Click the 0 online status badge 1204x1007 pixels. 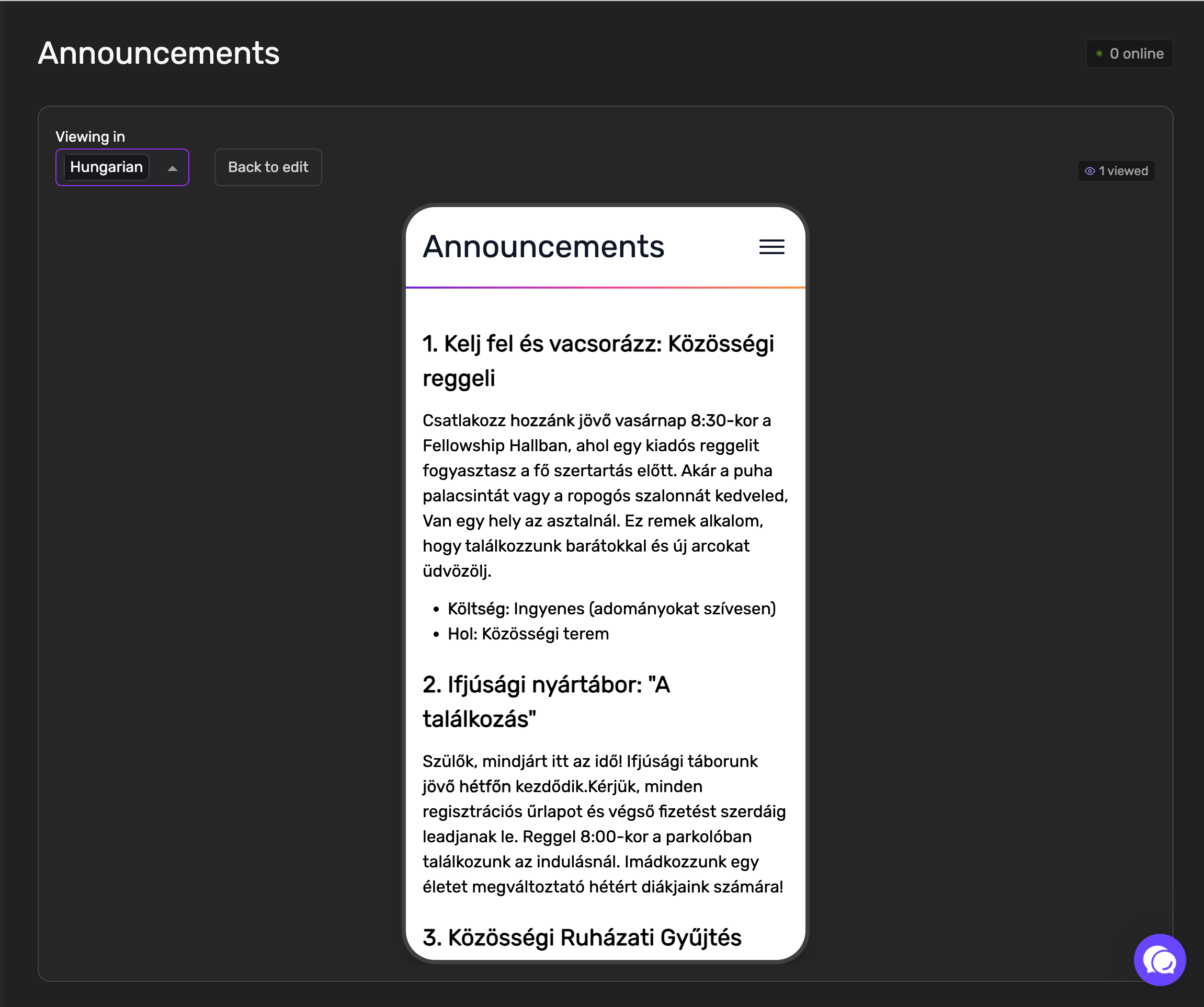1129,53
